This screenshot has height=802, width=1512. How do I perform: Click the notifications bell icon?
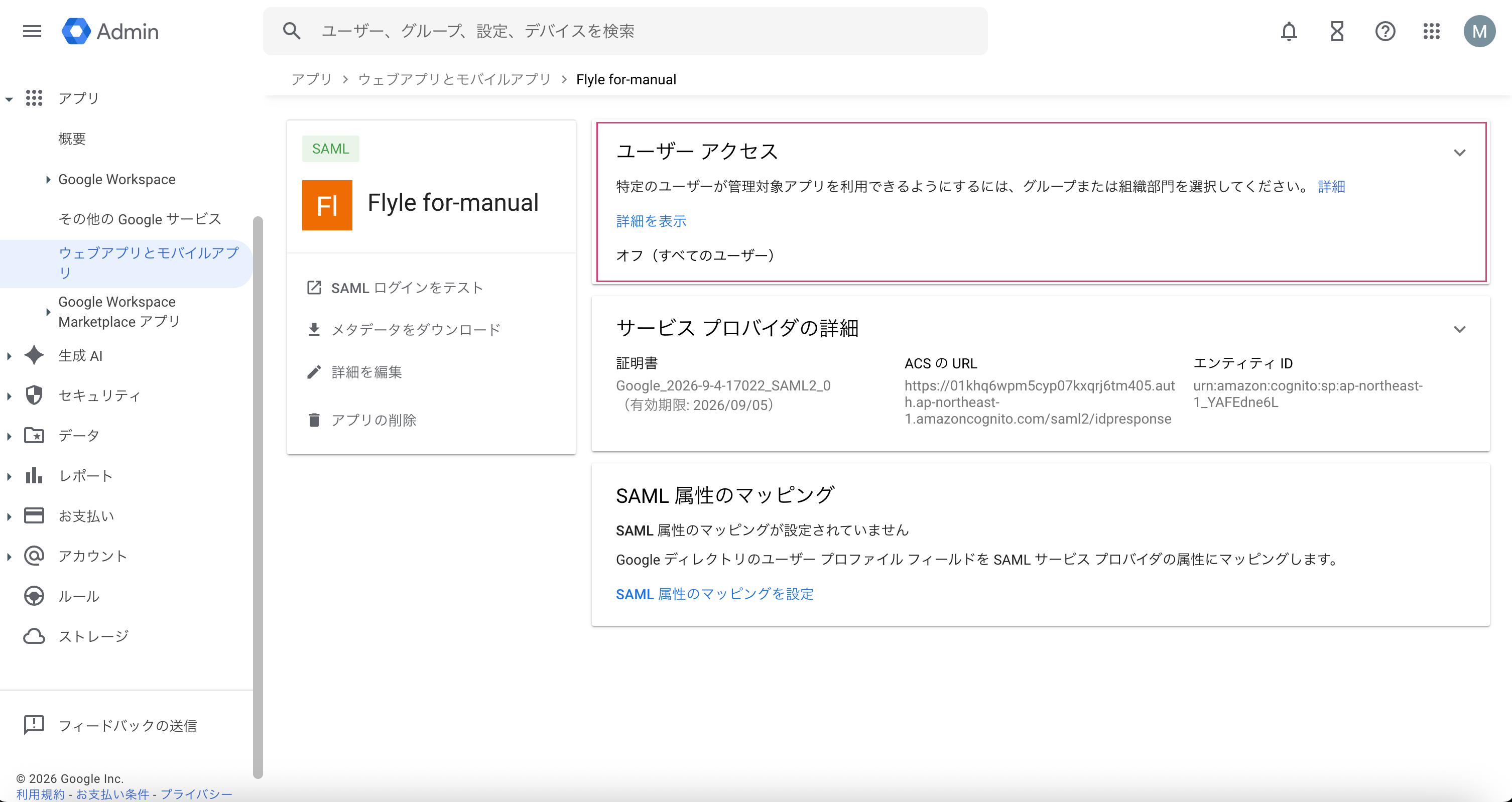coord(1289,31)
